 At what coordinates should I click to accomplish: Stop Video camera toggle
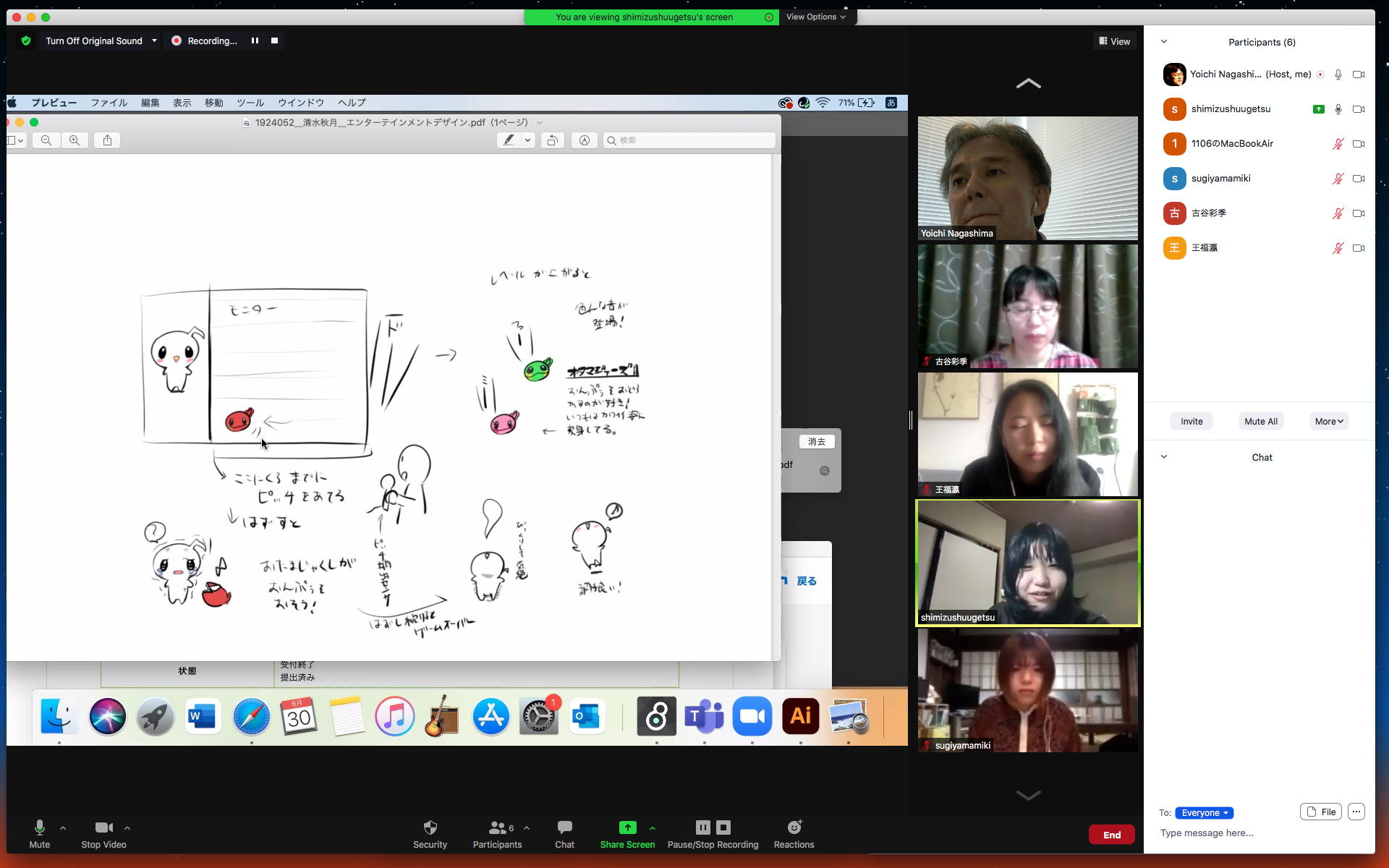pos(103,827)
